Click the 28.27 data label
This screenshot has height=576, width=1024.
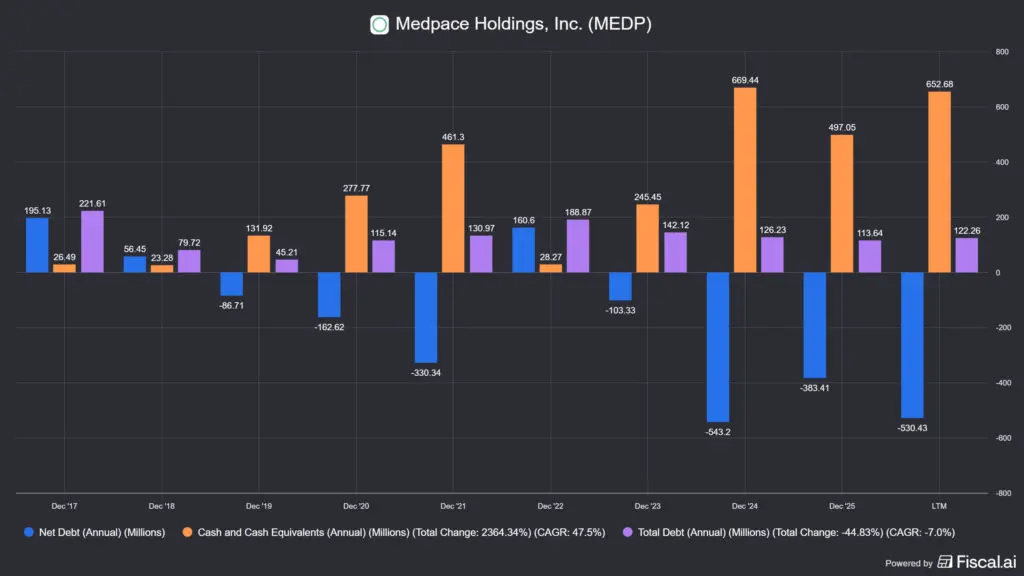pyautogui.click(x=551, y=257)
